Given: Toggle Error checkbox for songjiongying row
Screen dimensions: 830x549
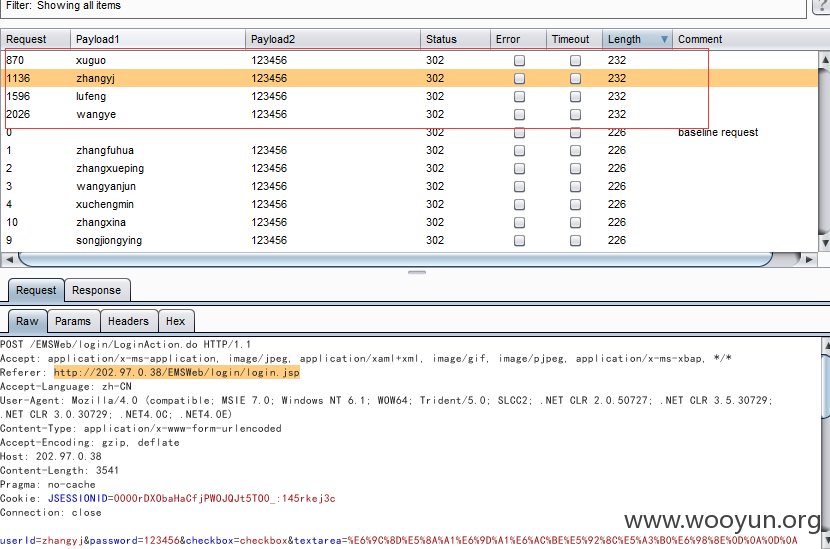Looking at the screenshot, I should 519,240.
